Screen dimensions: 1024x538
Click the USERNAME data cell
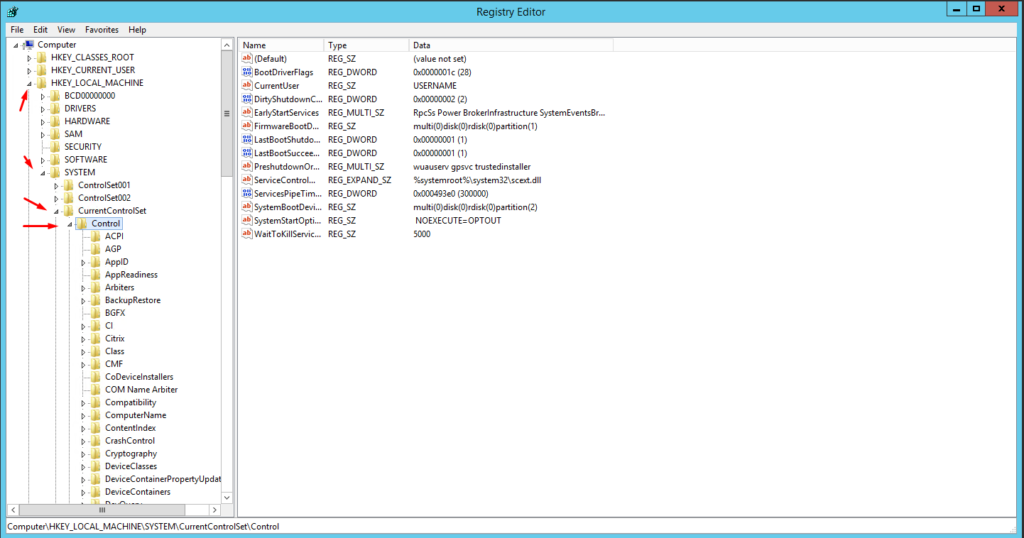(435, 86)
